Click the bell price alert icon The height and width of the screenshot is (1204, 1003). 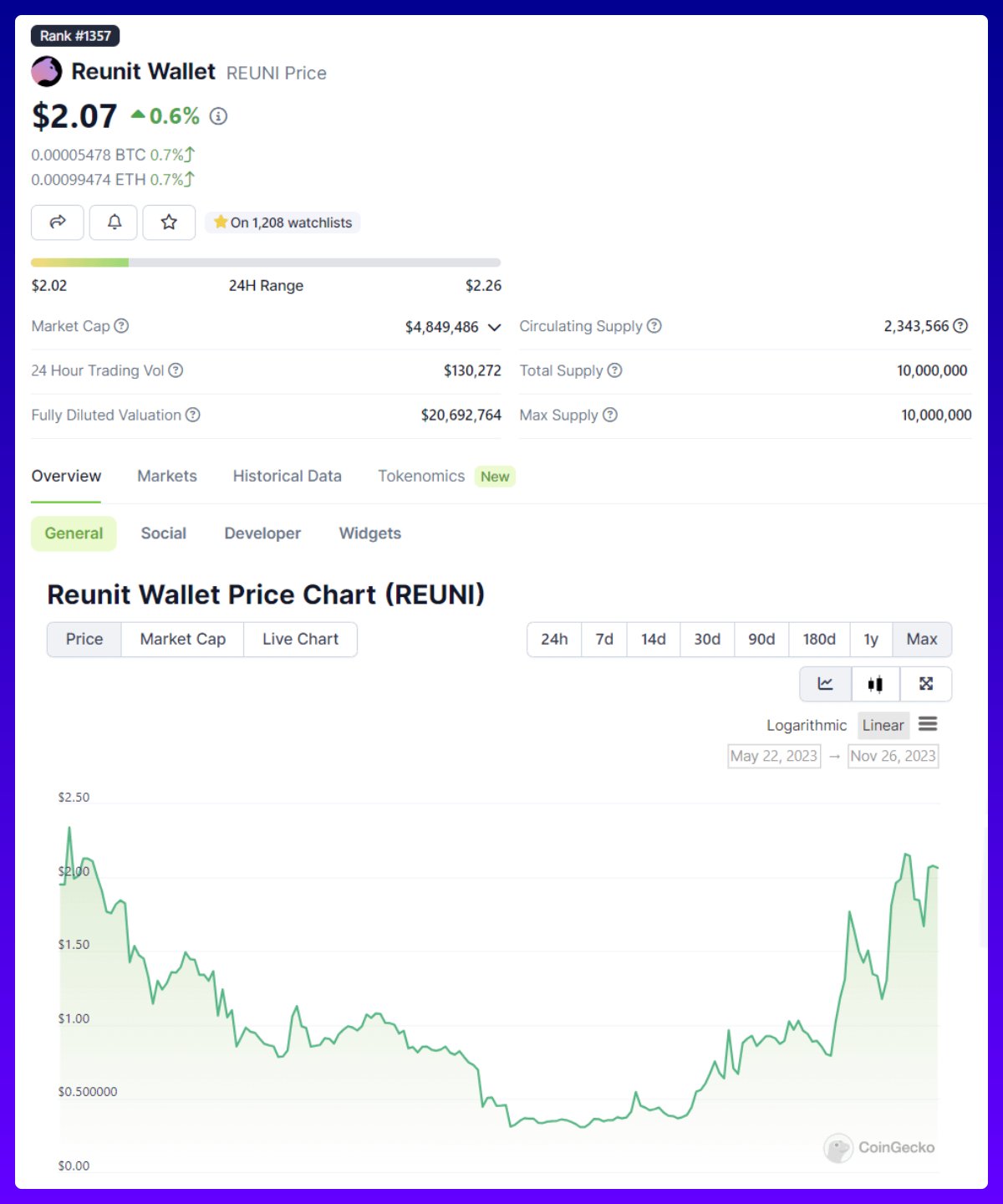tap(114, 222)
